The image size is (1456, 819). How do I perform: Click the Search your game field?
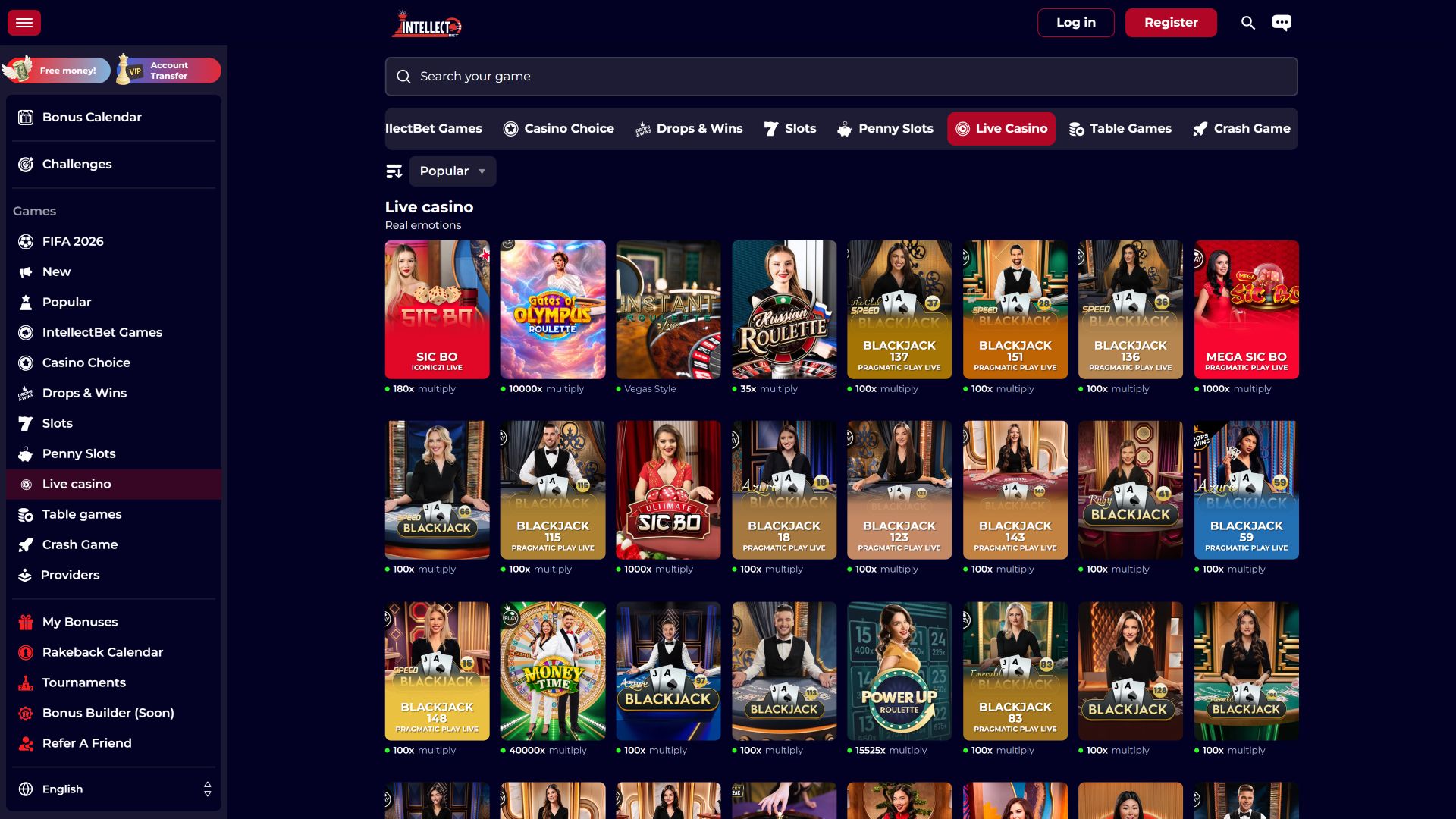tap(841, 77)
